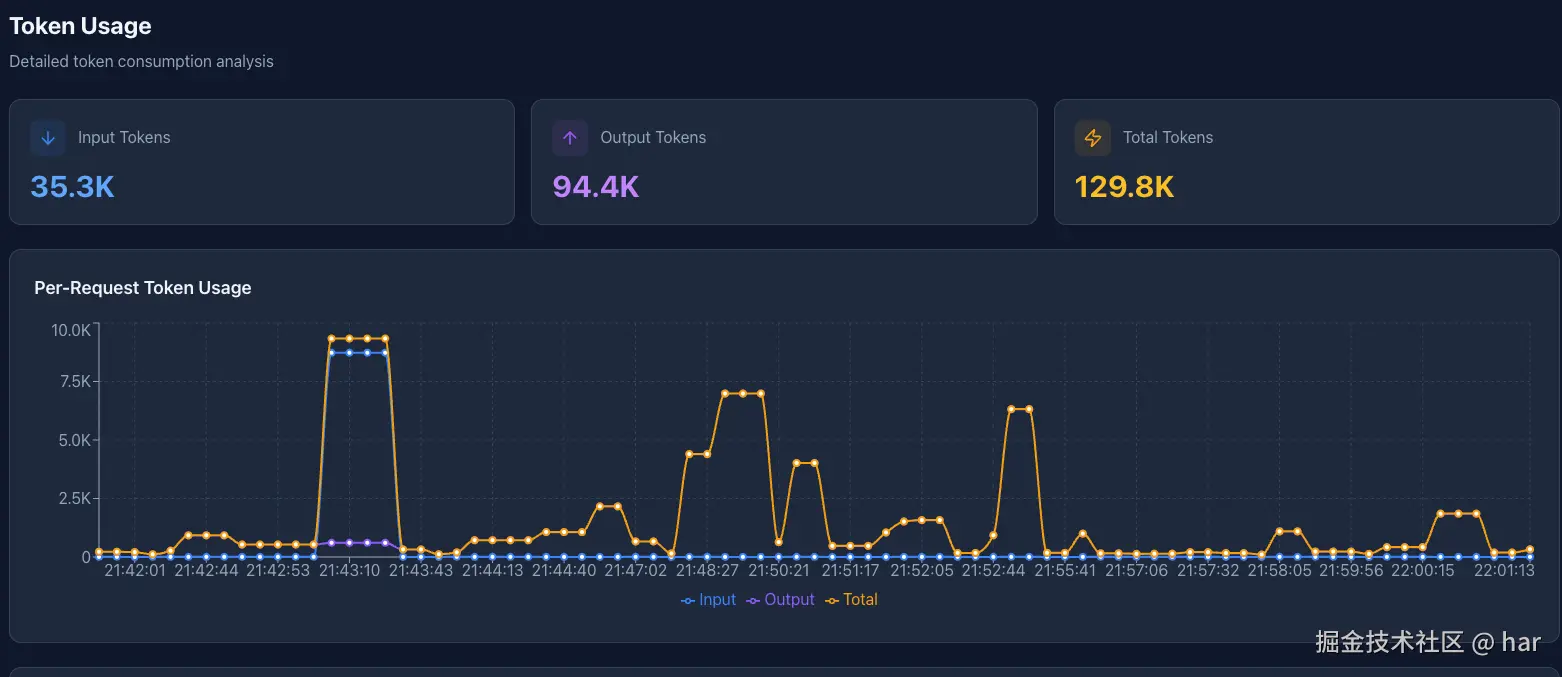
Task: Click the blue down-arrow Input Tokens icon
Action: point(47,137)
